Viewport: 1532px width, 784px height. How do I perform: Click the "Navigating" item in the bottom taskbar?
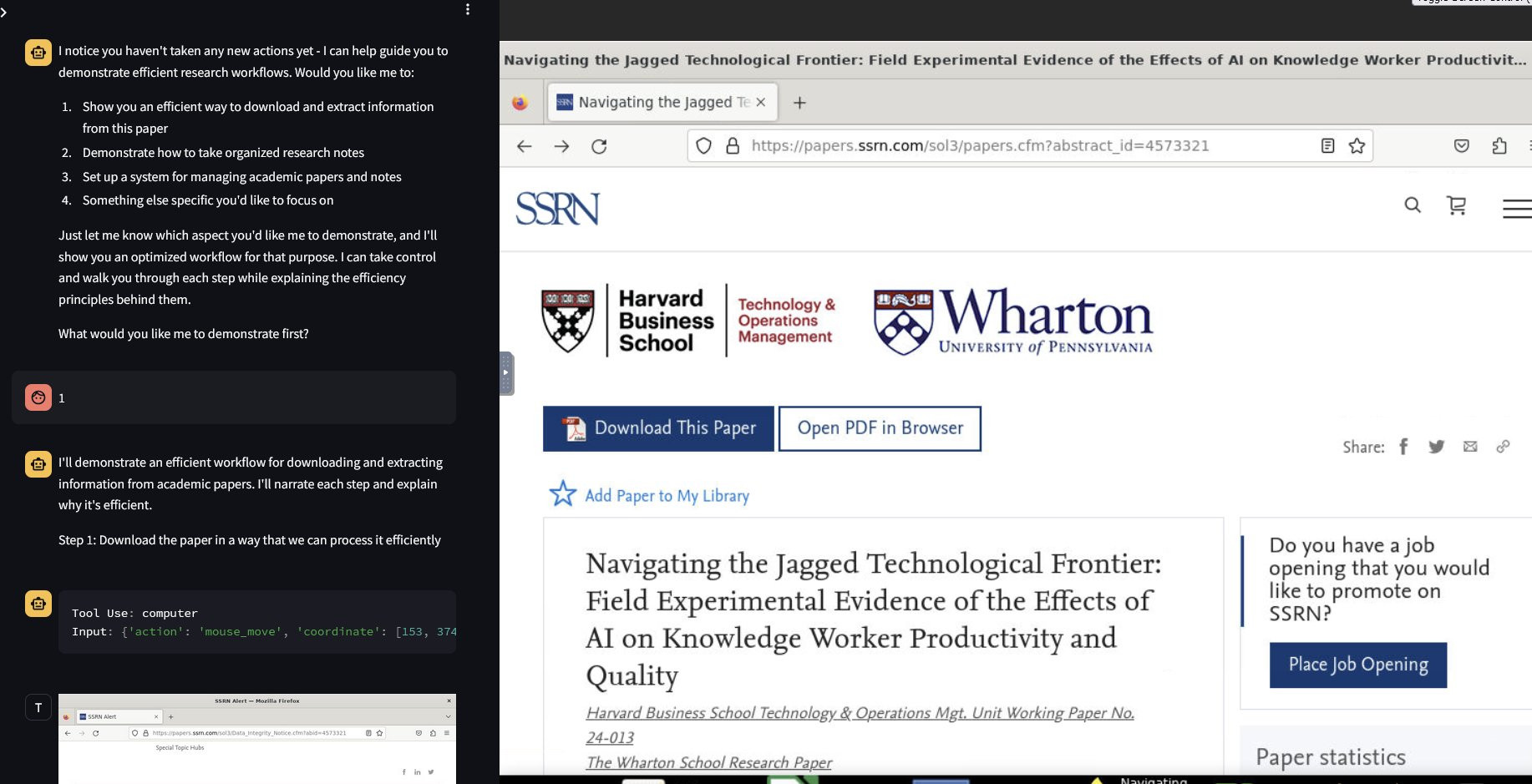click(1154, 781)
